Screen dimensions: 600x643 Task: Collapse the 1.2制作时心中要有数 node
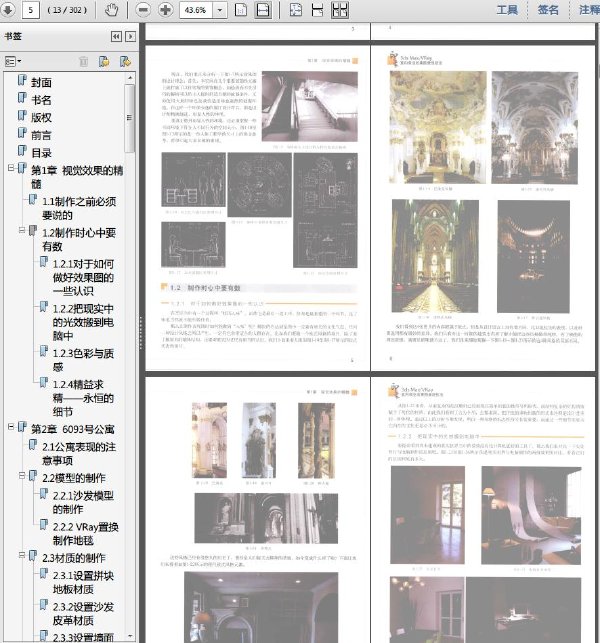point(22,230)
